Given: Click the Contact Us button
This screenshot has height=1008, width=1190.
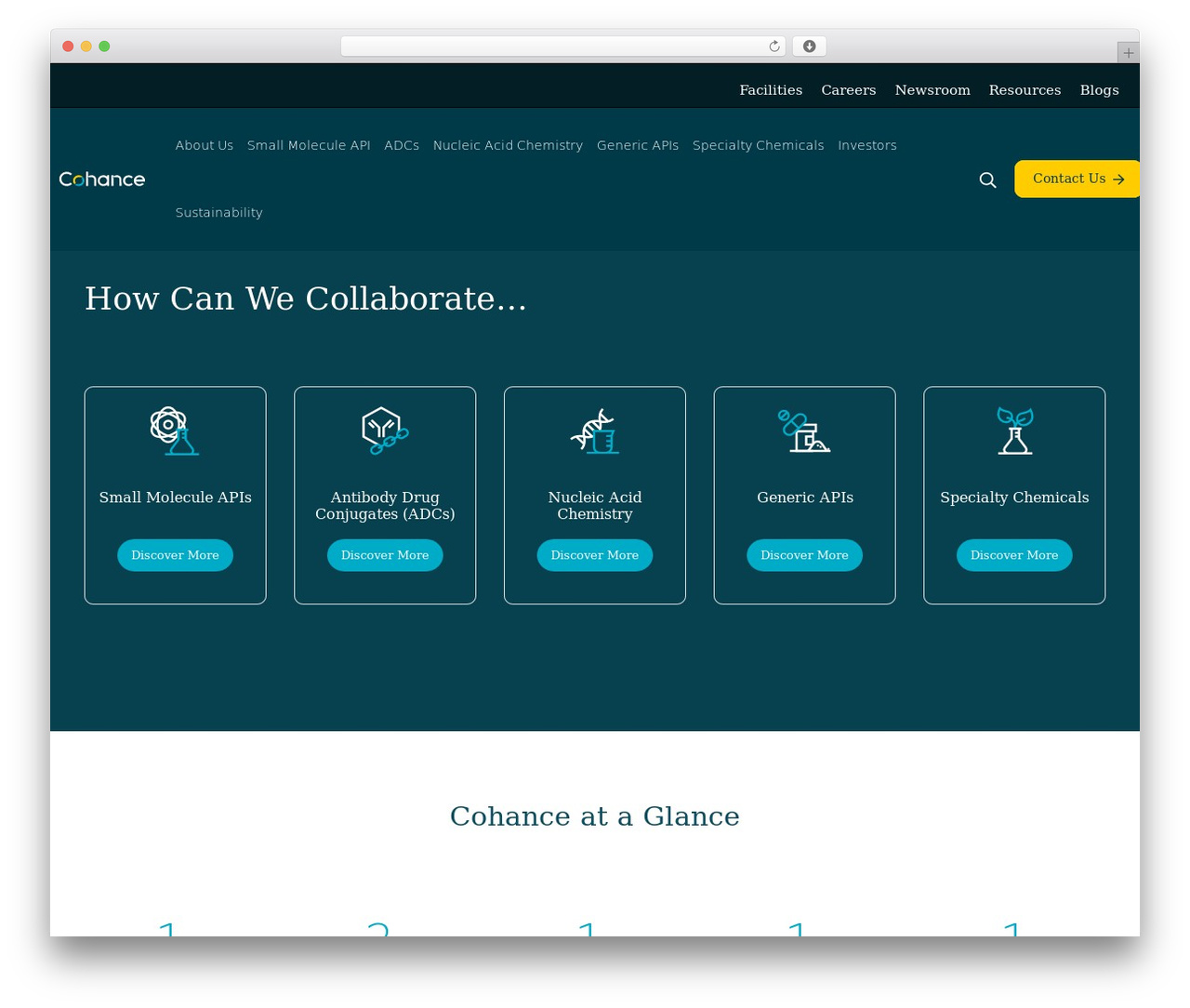Looking at the screenshot, I should pos(1077,179).
